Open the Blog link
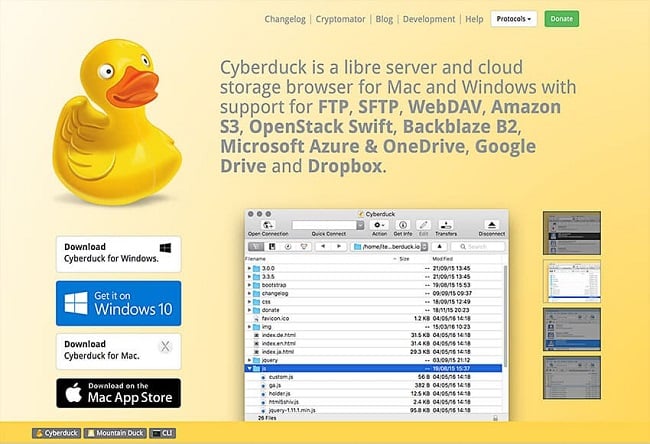Viewport: 650px width, 444px height. [384, 19]
